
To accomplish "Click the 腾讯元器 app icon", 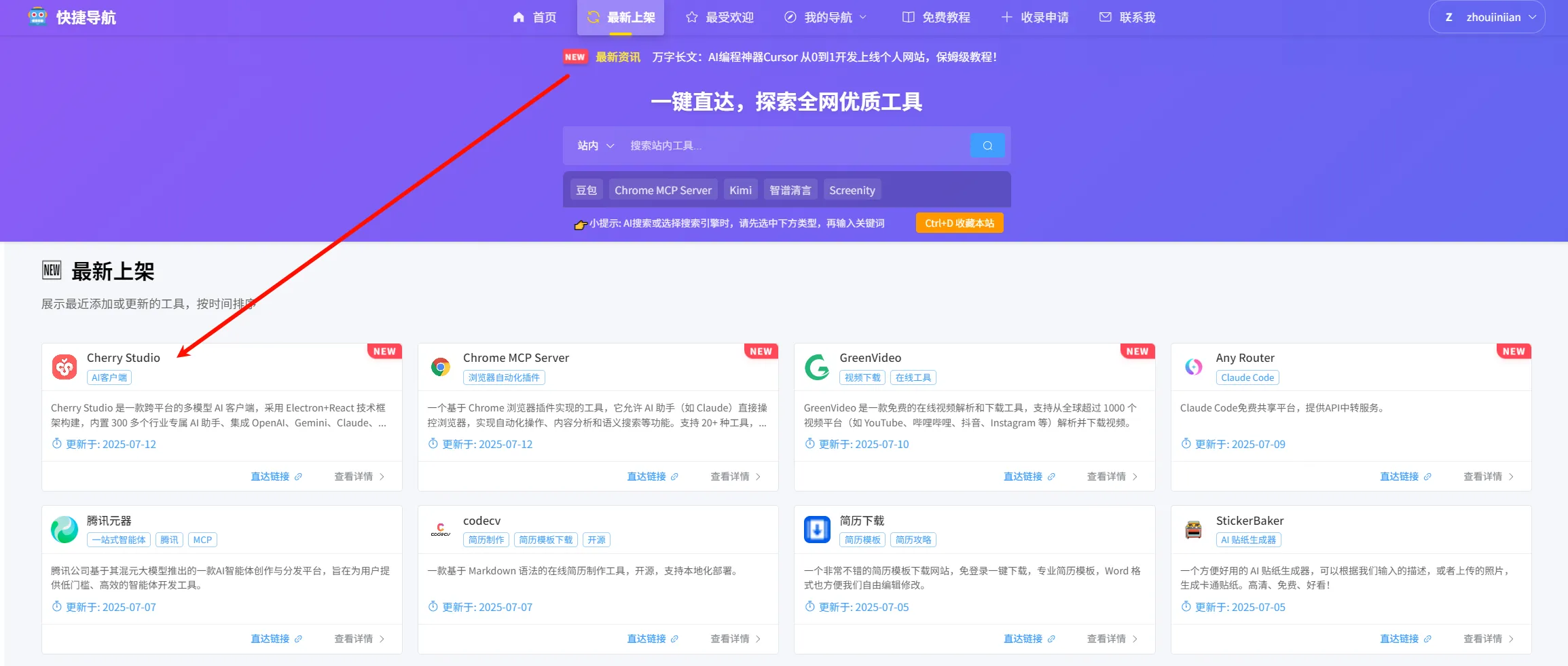I will (64, 530).
